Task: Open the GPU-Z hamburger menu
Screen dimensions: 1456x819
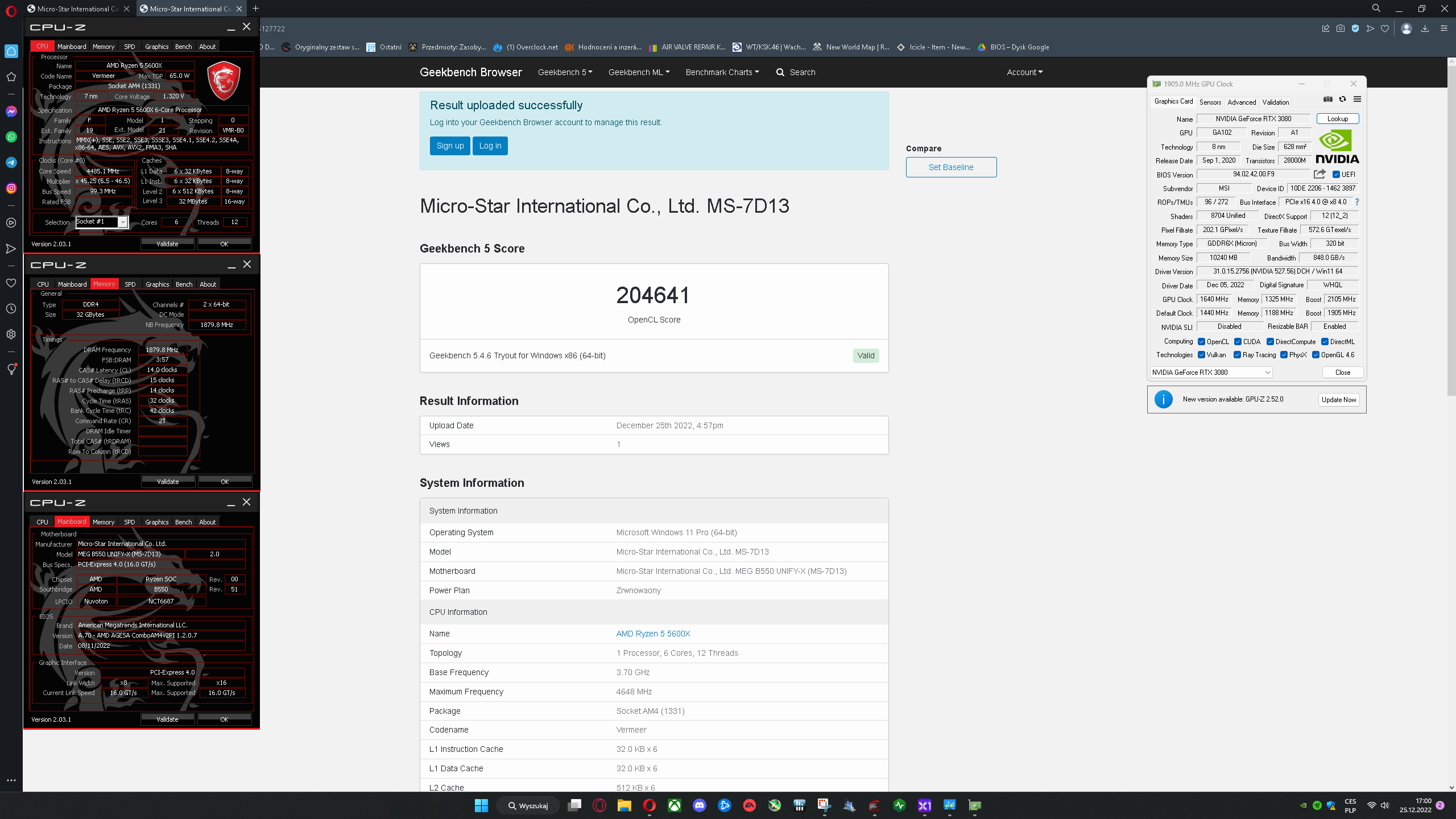Action: (x=1357, y=99)
